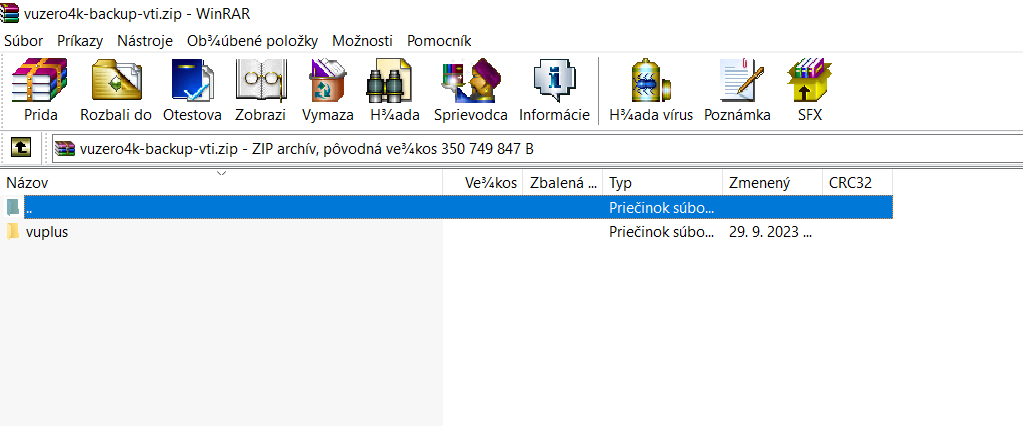Sort by Zmenený column header

pyautogui.click(x=772, y=183)
